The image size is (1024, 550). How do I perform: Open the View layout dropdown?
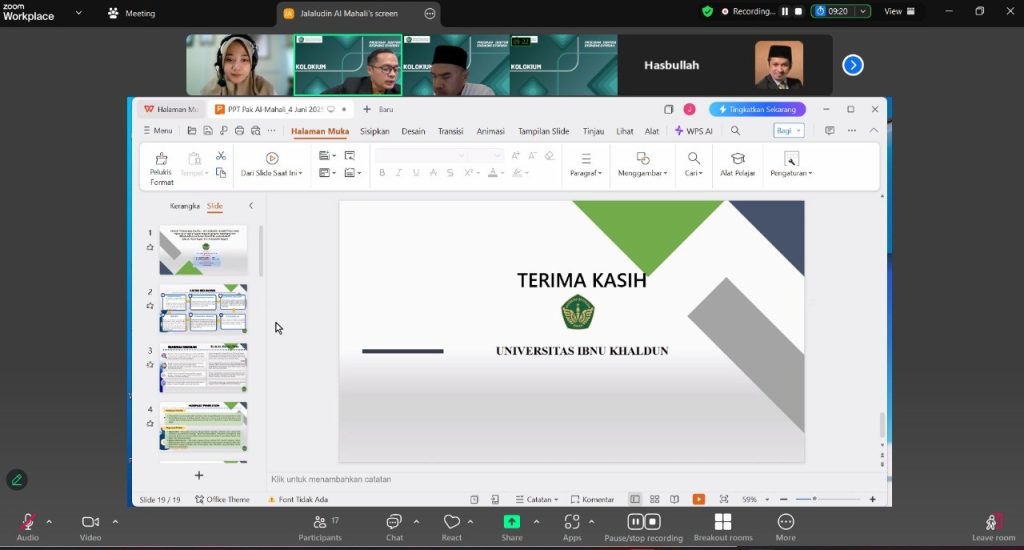click(x=899, y=11)
